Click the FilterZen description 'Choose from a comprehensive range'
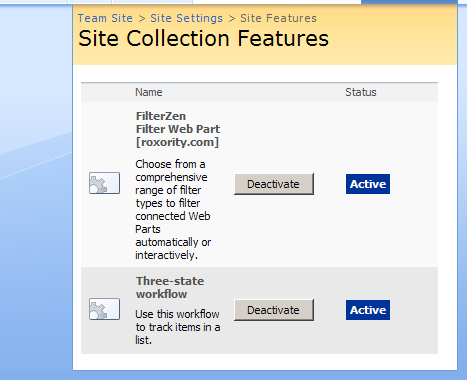Viewport: 467px width, 380px height. point(173,210)
